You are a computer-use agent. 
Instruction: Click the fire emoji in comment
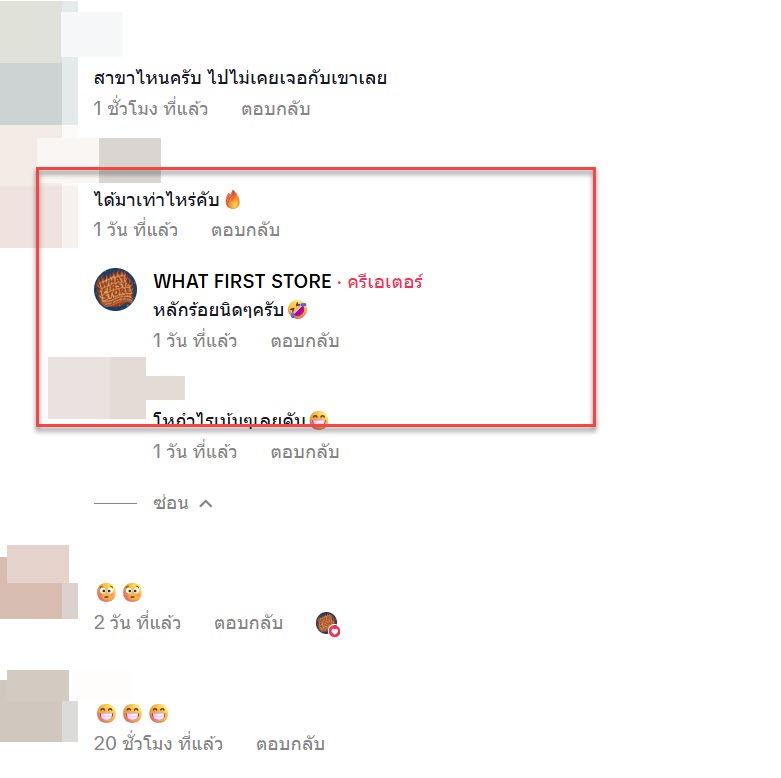tap(232, 200)
